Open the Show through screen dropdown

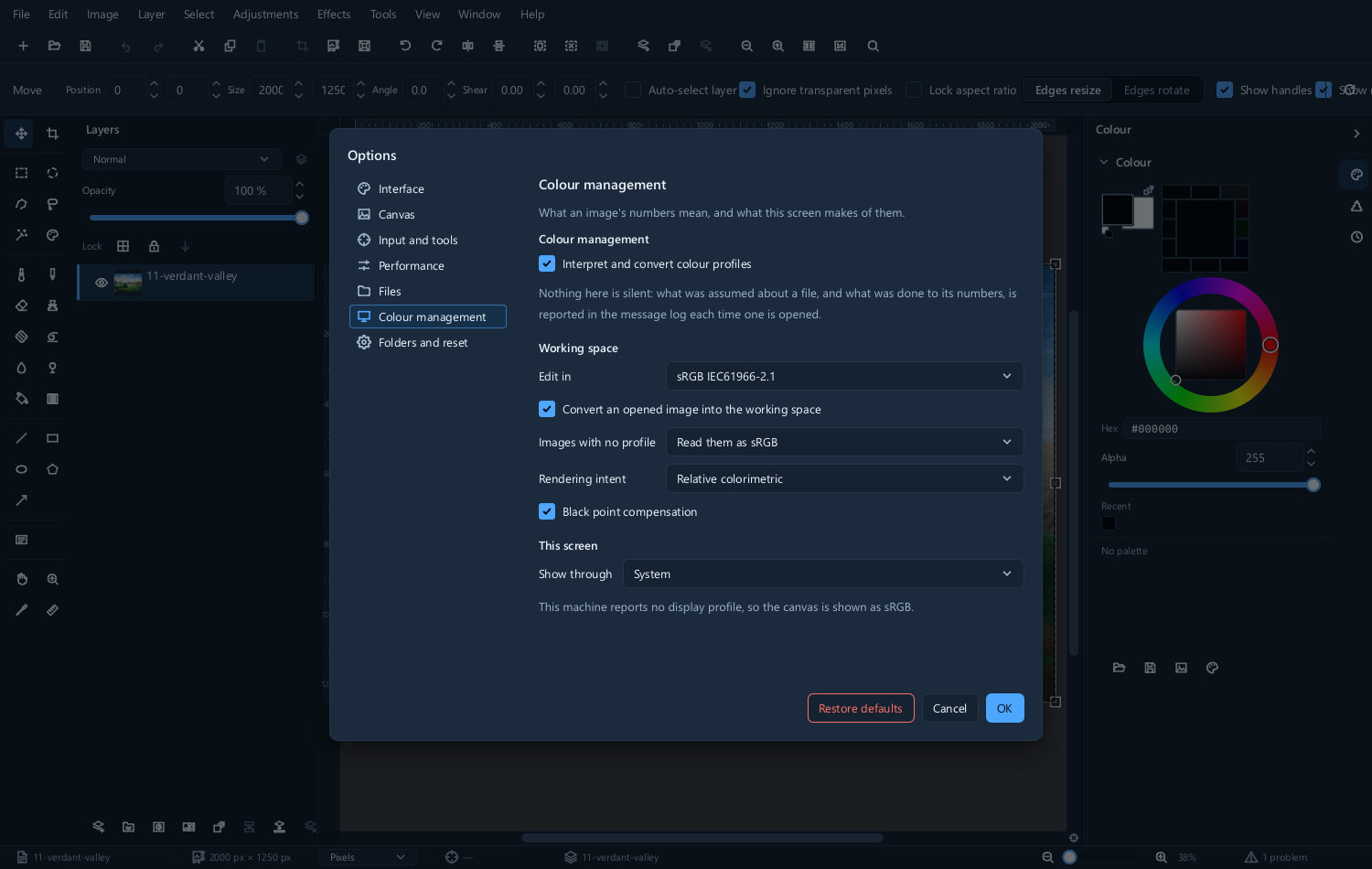click(x=823, y=574)
